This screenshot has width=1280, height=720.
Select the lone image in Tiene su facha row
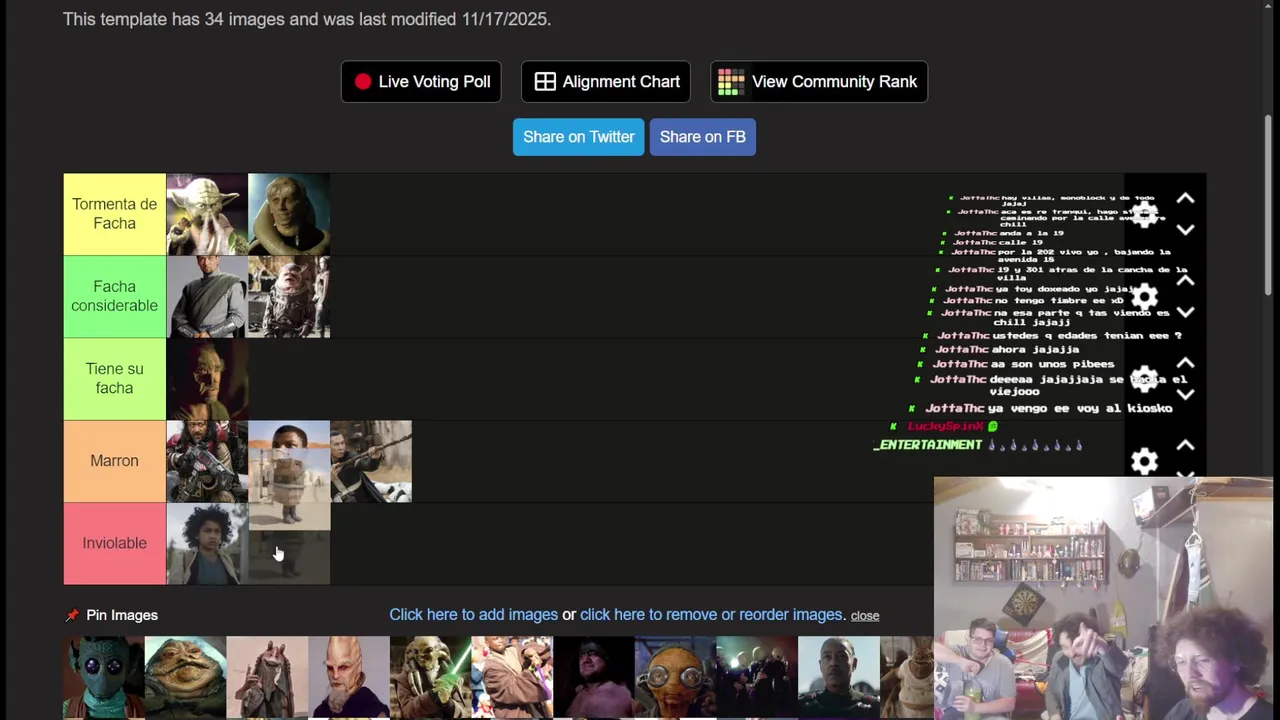[207, 378]
